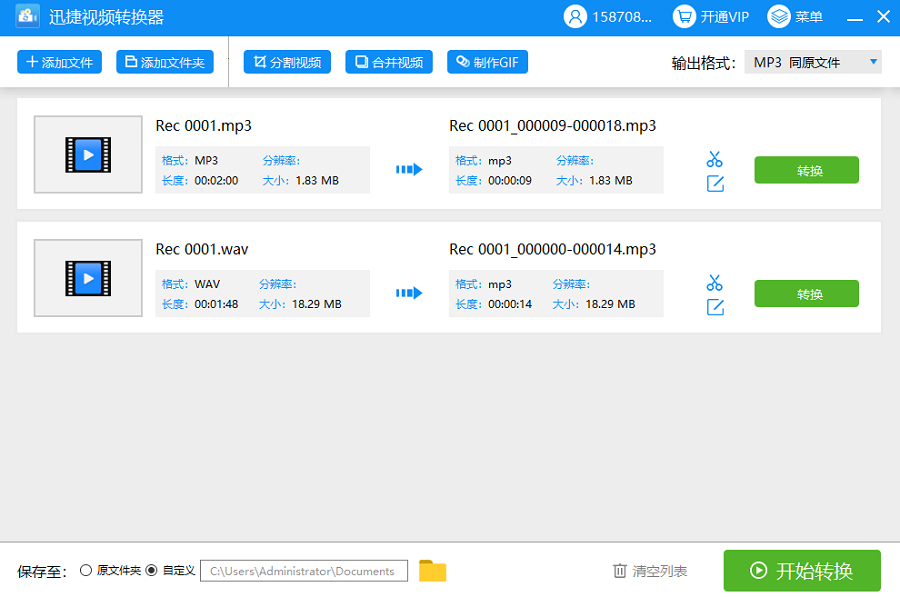Image resolution: width=900 pixels, height=597 pixels.
Task: Click the conversion arrow in the Rec 0001.wav row
Action: [x=409, y=293]
